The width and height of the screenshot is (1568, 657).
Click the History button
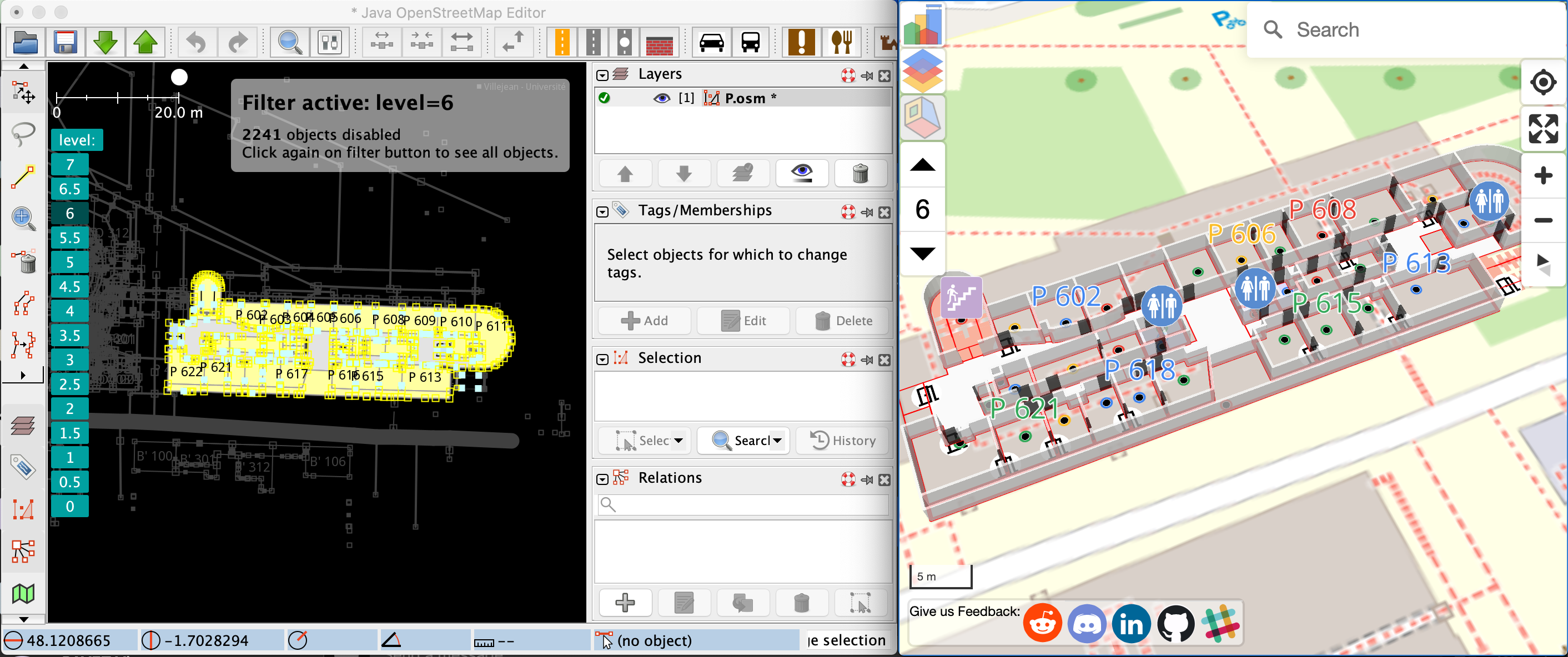point(843,441)
